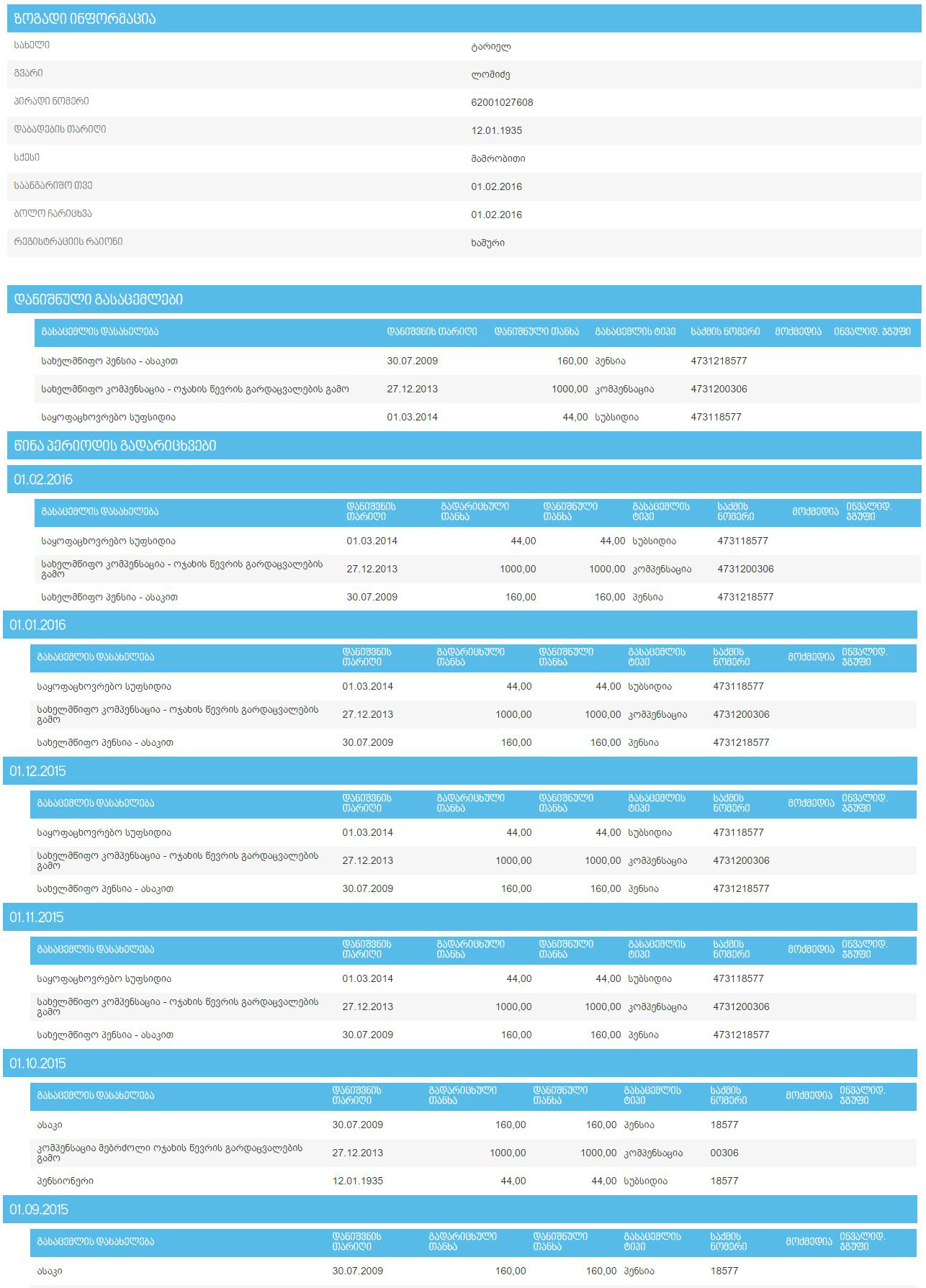This screenshot has width=926, height=1288.
Task: Expand the 01.09.2015 period section header
Action: click(39, 1210)
